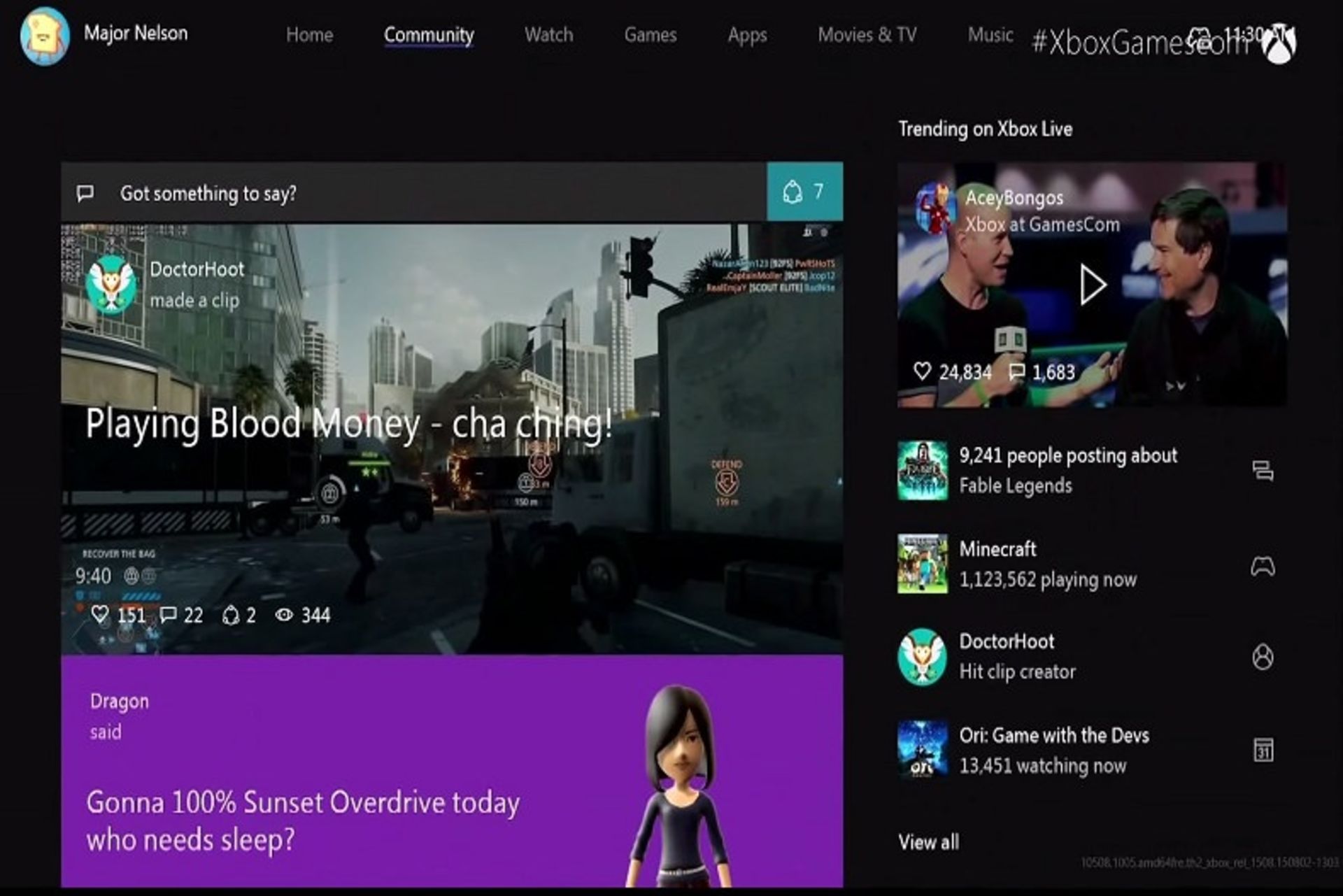Screen dimensions: 1343x896
Task: Open the Home tab
Action: click(x=309, y=35)
